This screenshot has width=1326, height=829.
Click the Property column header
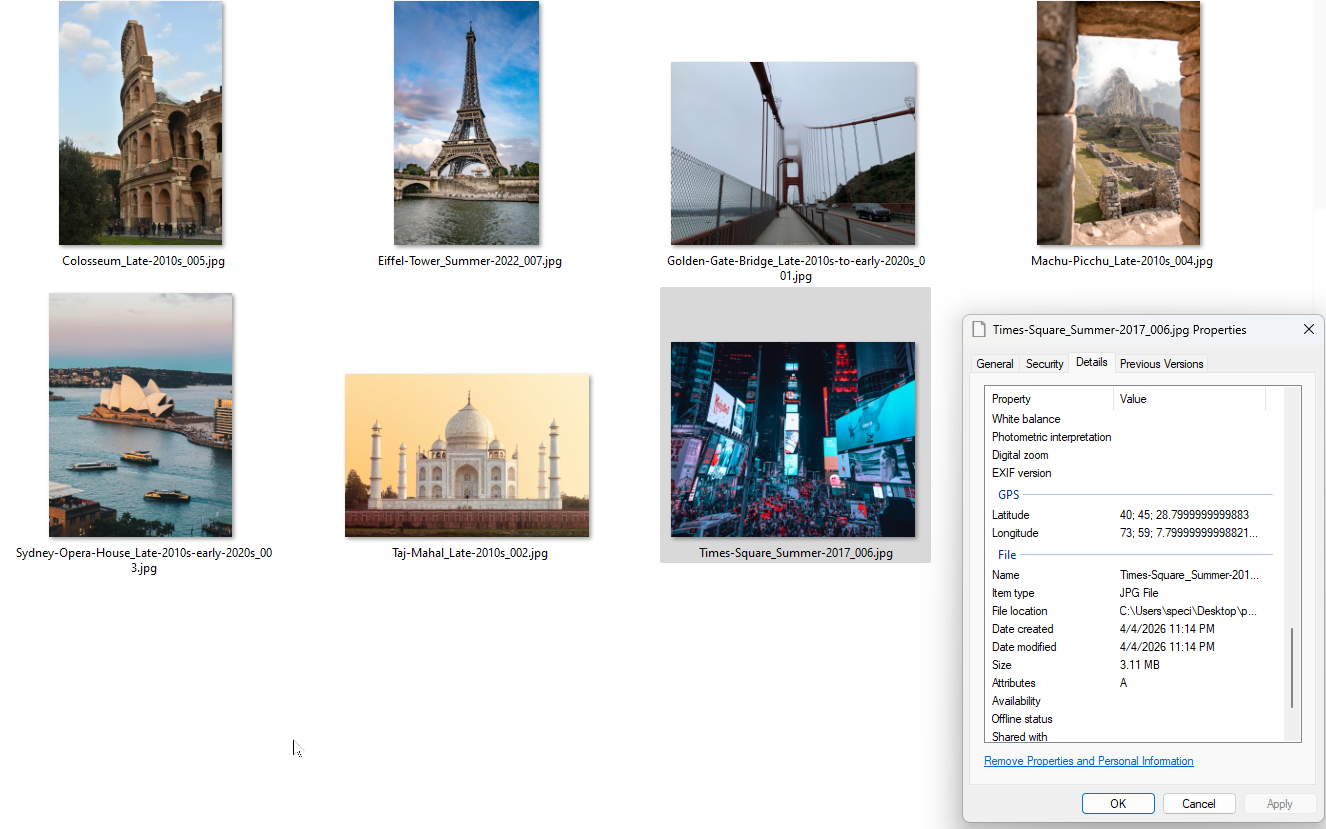tap(1048, 399)
